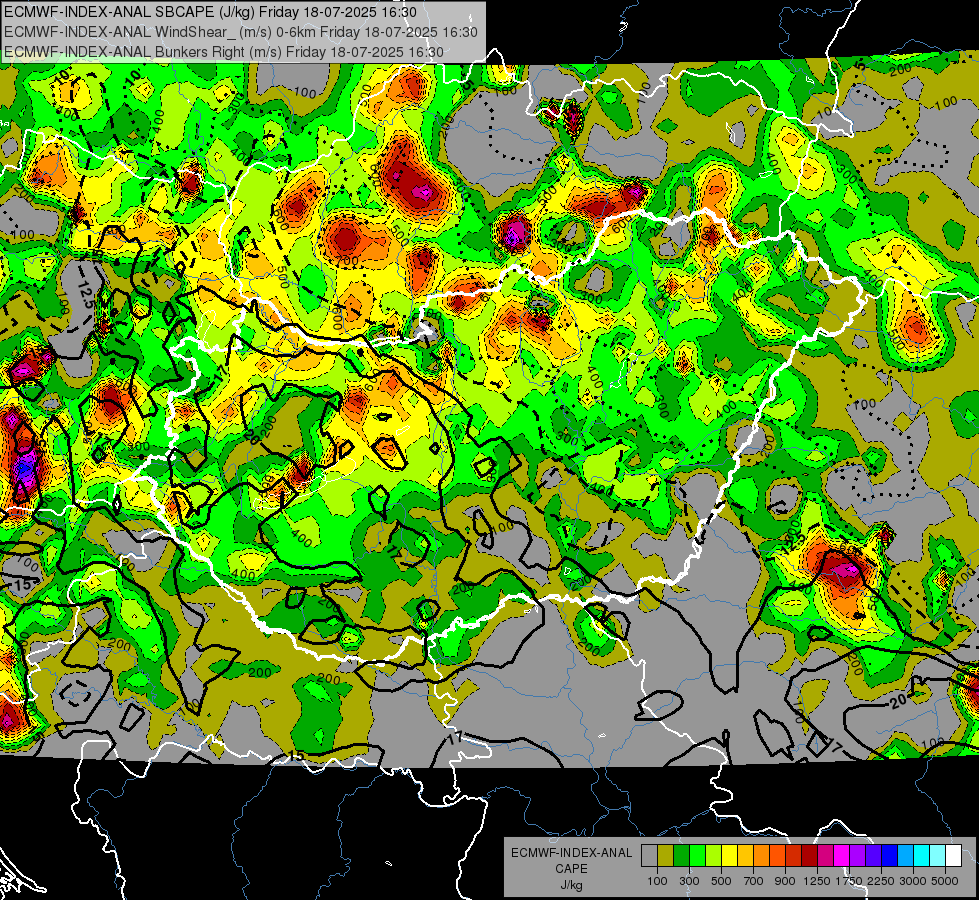This screenshot has width=979, height=900.
Task: Click the legend title ECMWF-INDEX-ANAL
Action: click(571, 853)
